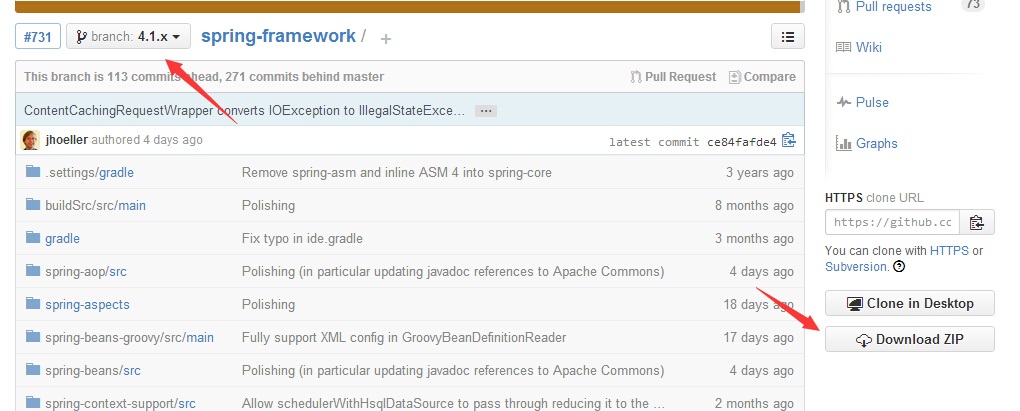Click the Wiki book icon
This screenshot has width=1020, height=411.
(844, 47)
